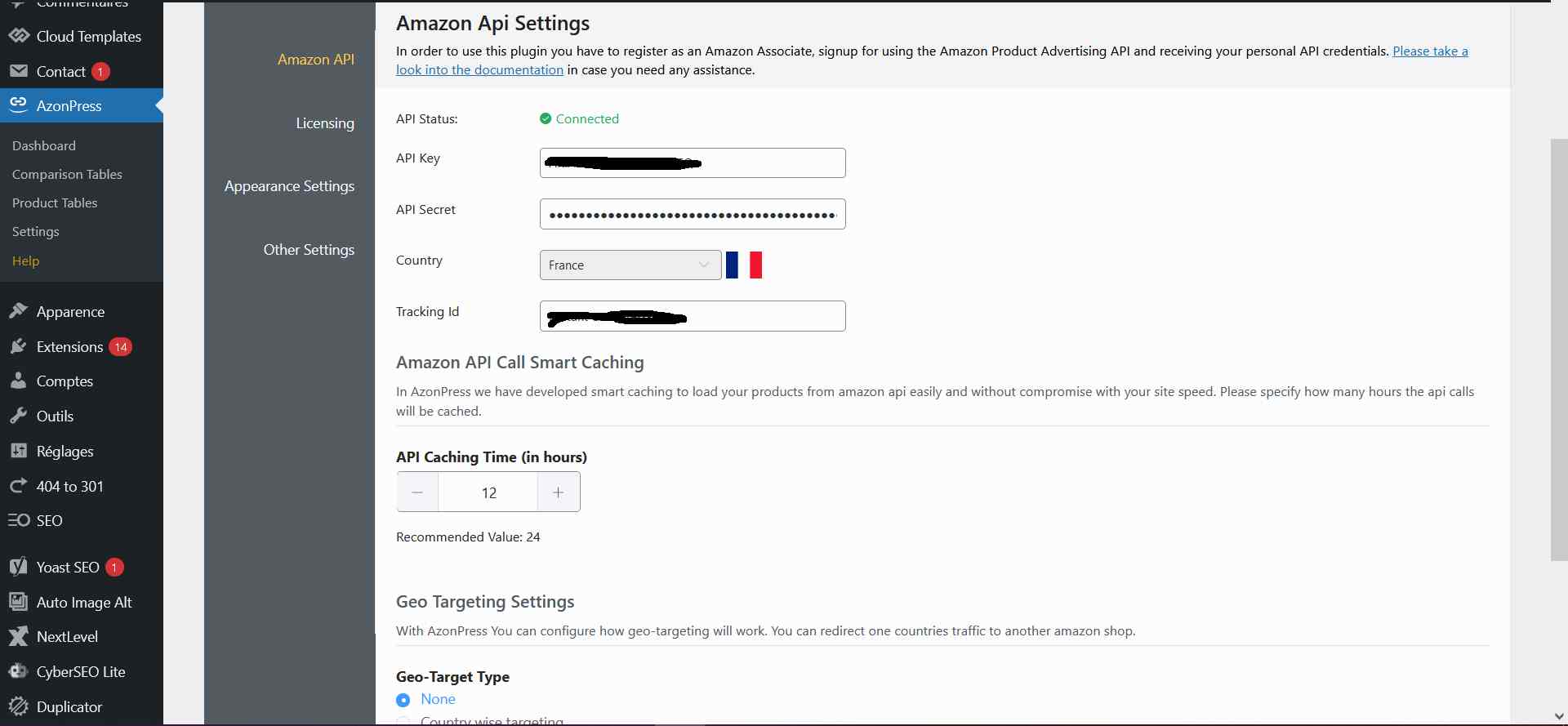Click the 'Geo Targeting Settings' heading
Image resolution: width=1568 pixels, height=726 pixels.
pos(485,602)
